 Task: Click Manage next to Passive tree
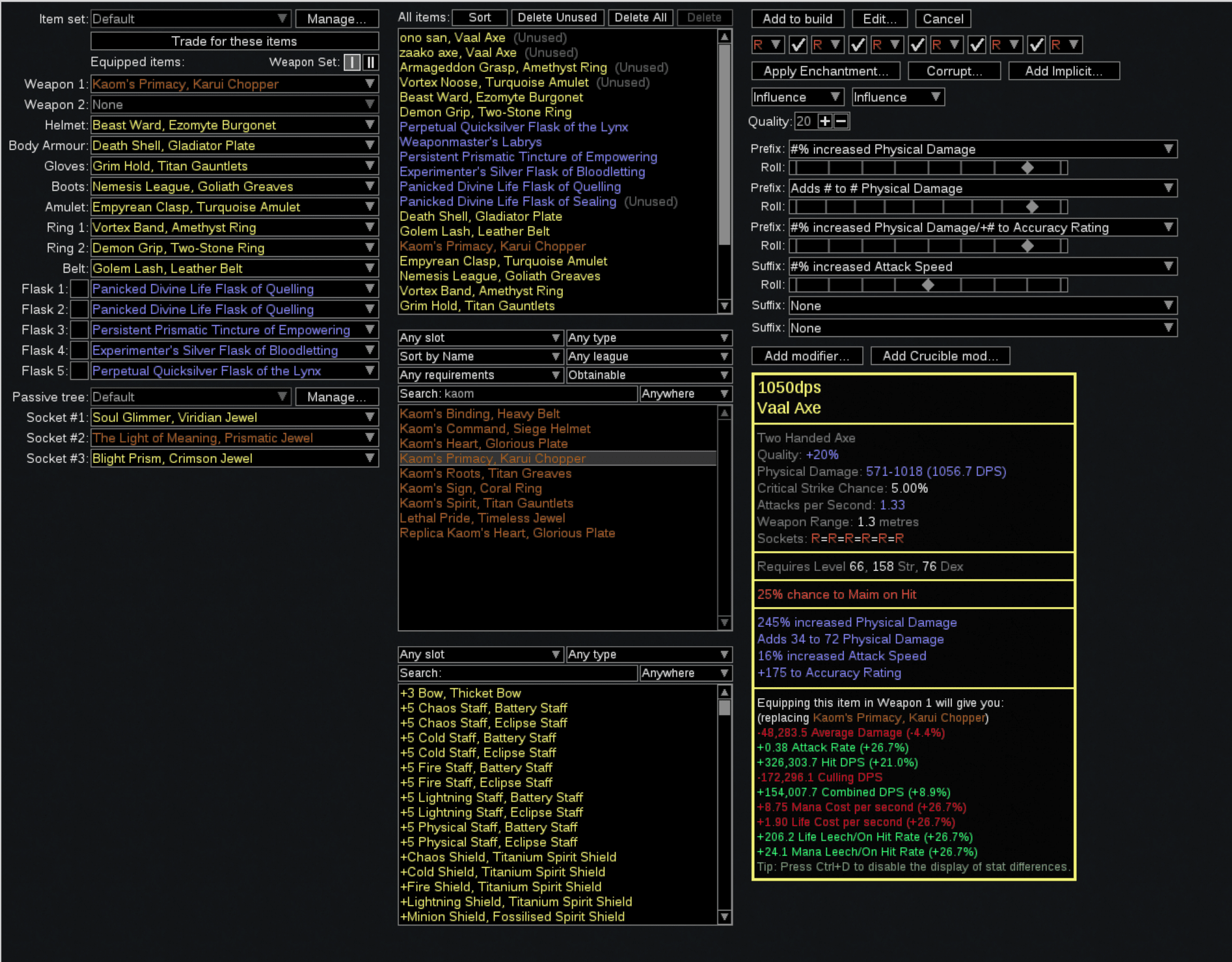tap(337, 397)
